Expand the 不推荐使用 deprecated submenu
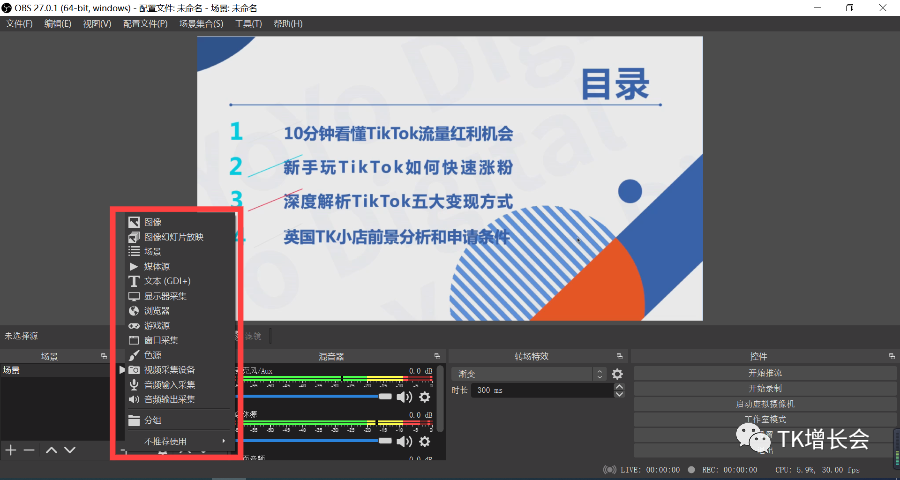Screen dimensions: 900x480 (179, 442)
